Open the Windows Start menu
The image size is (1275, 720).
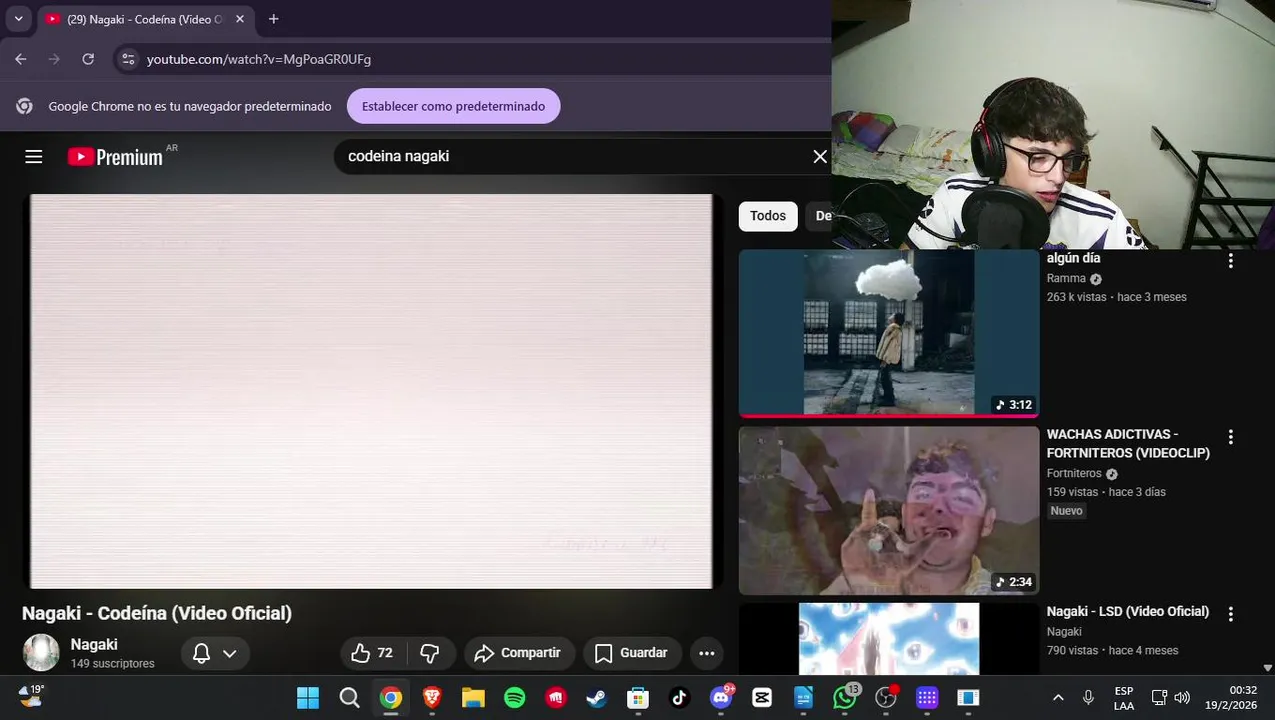pyautogui.click(x=308, y=698)
